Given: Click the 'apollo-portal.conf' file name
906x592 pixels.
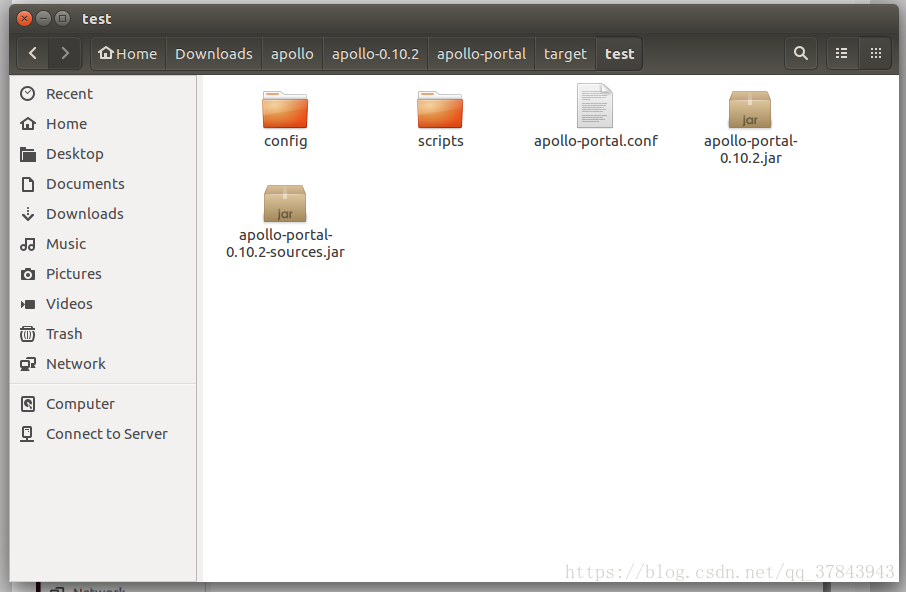Looking at the screenshot, I should coord(596,142).
